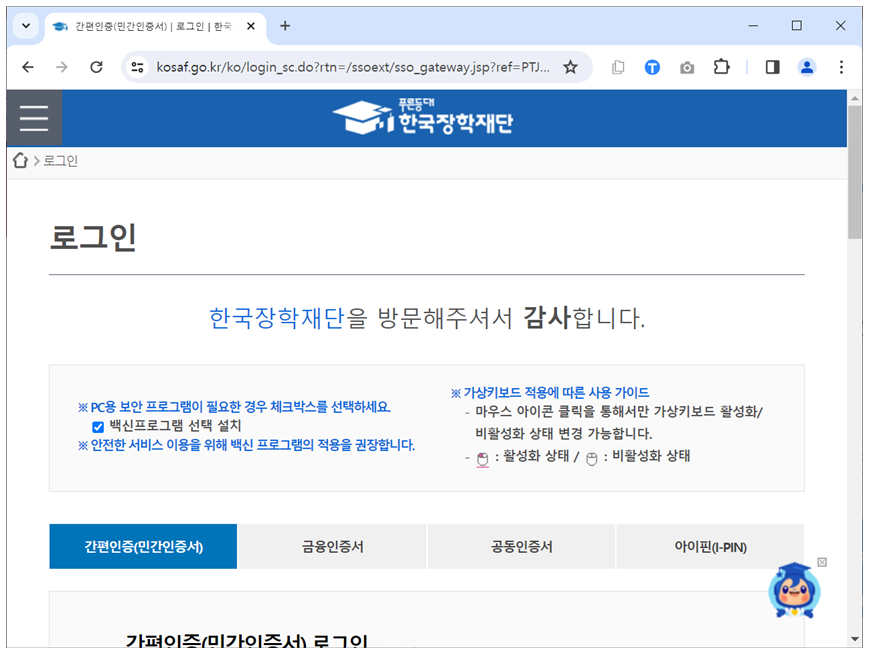Reload the page with refresh icon

tap(96, 67)
